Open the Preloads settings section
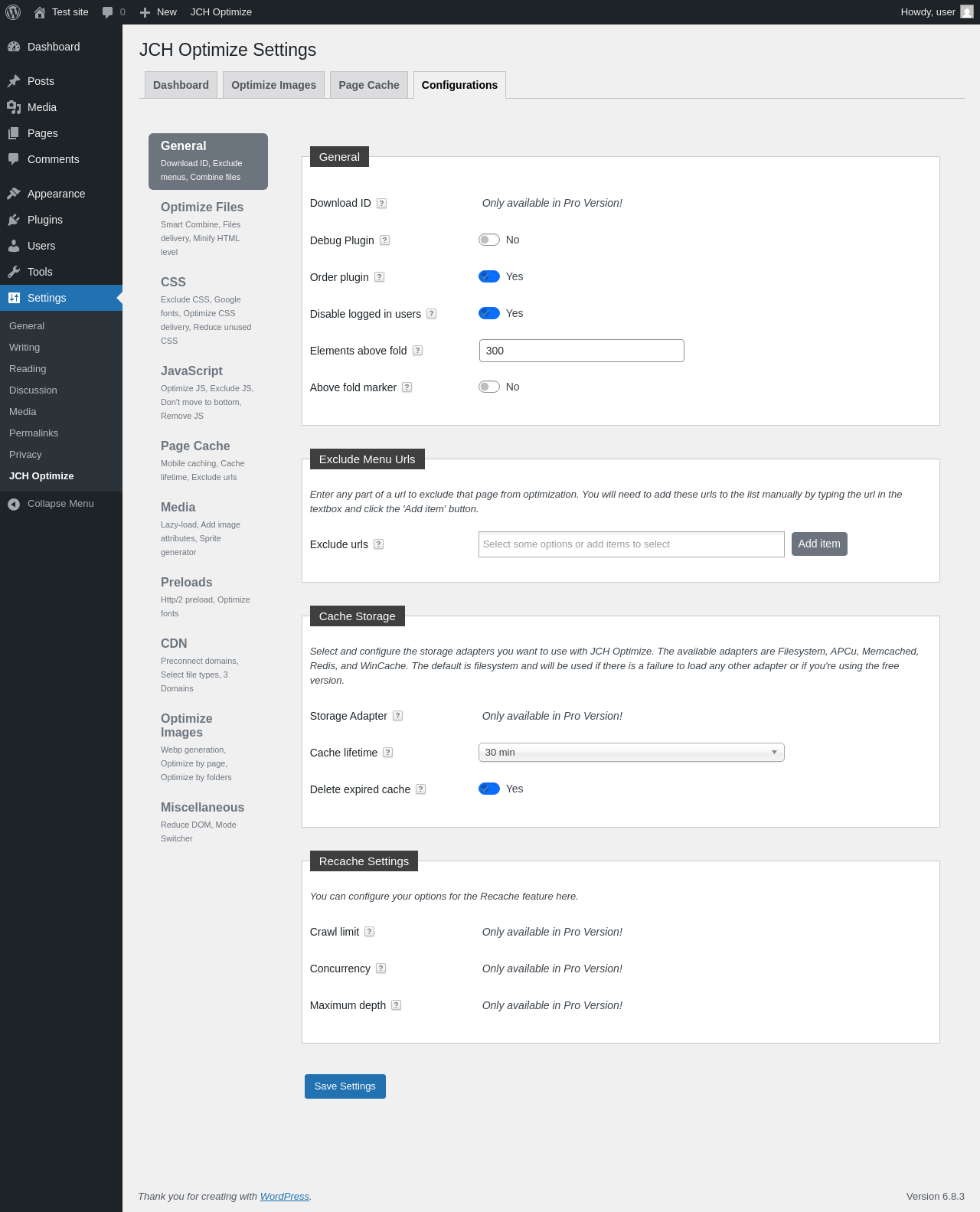Viewport: 980px width, 1212px height. click(208, 596)
